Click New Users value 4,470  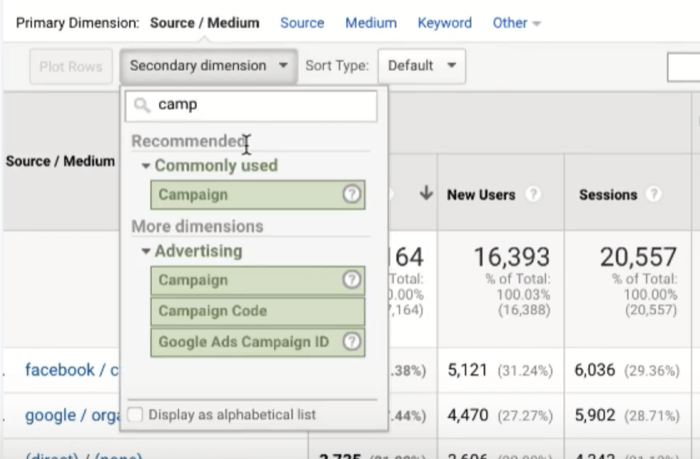[467, 415]
